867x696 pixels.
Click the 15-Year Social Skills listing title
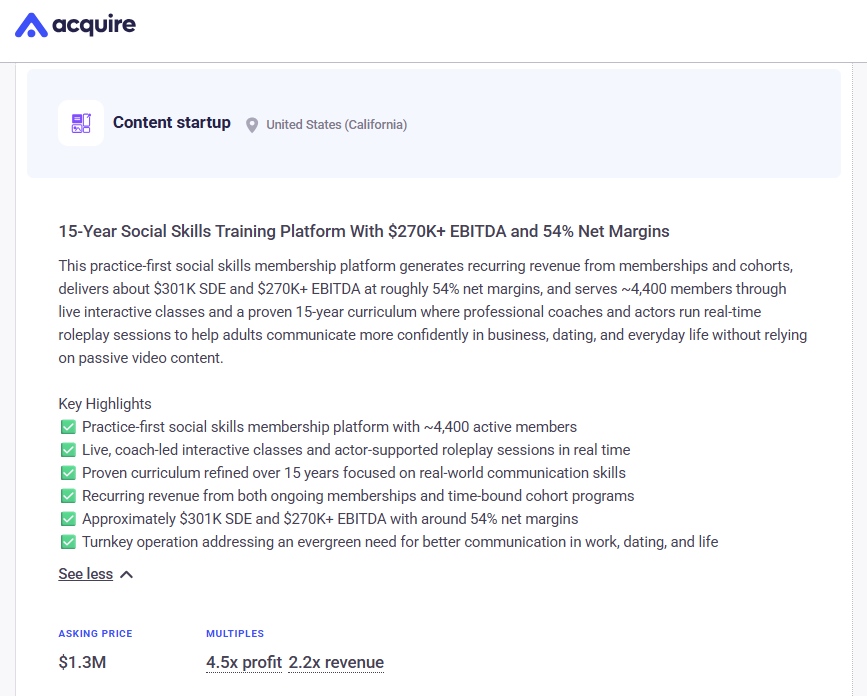click(364, 231)
